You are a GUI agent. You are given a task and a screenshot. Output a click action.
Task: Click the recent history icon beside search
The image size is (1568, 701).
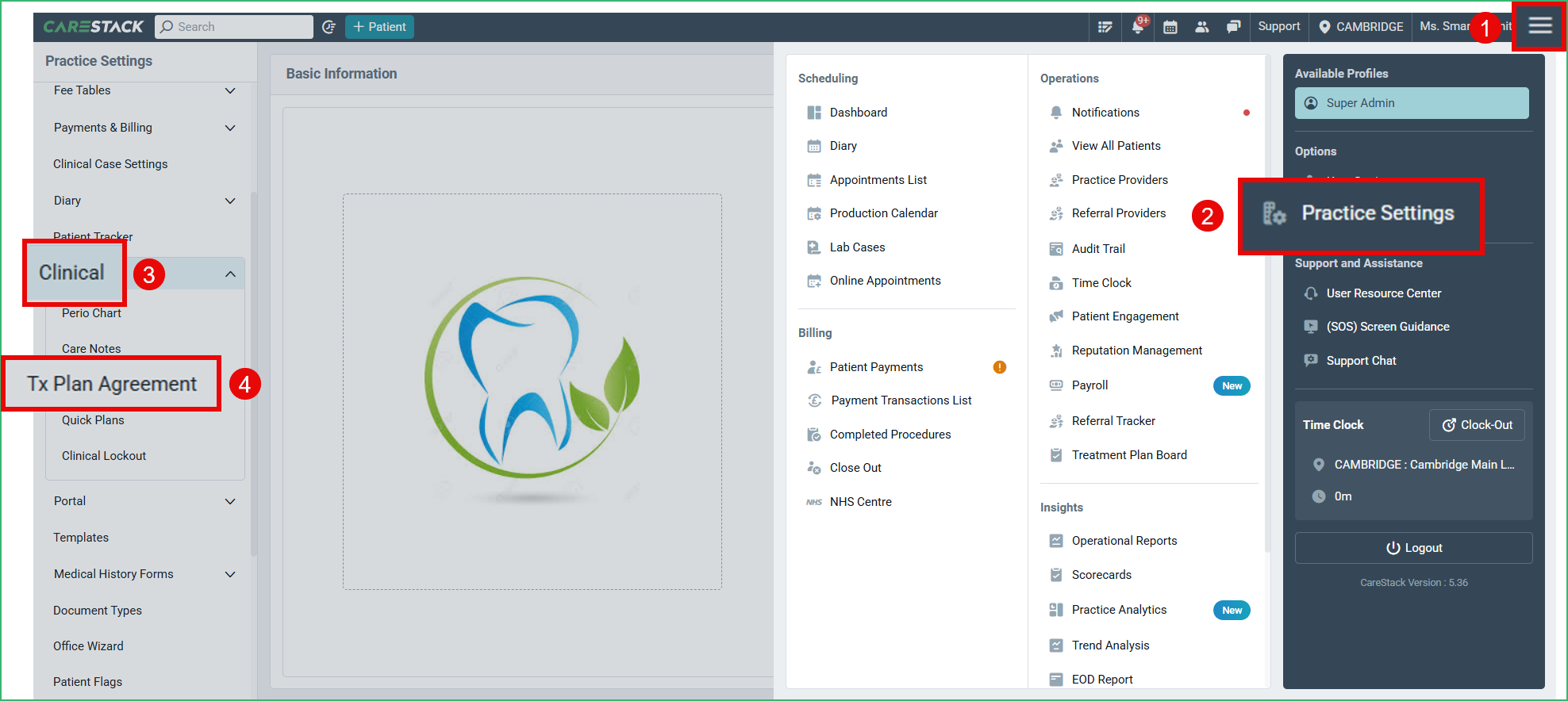click(x=329, y=27)
